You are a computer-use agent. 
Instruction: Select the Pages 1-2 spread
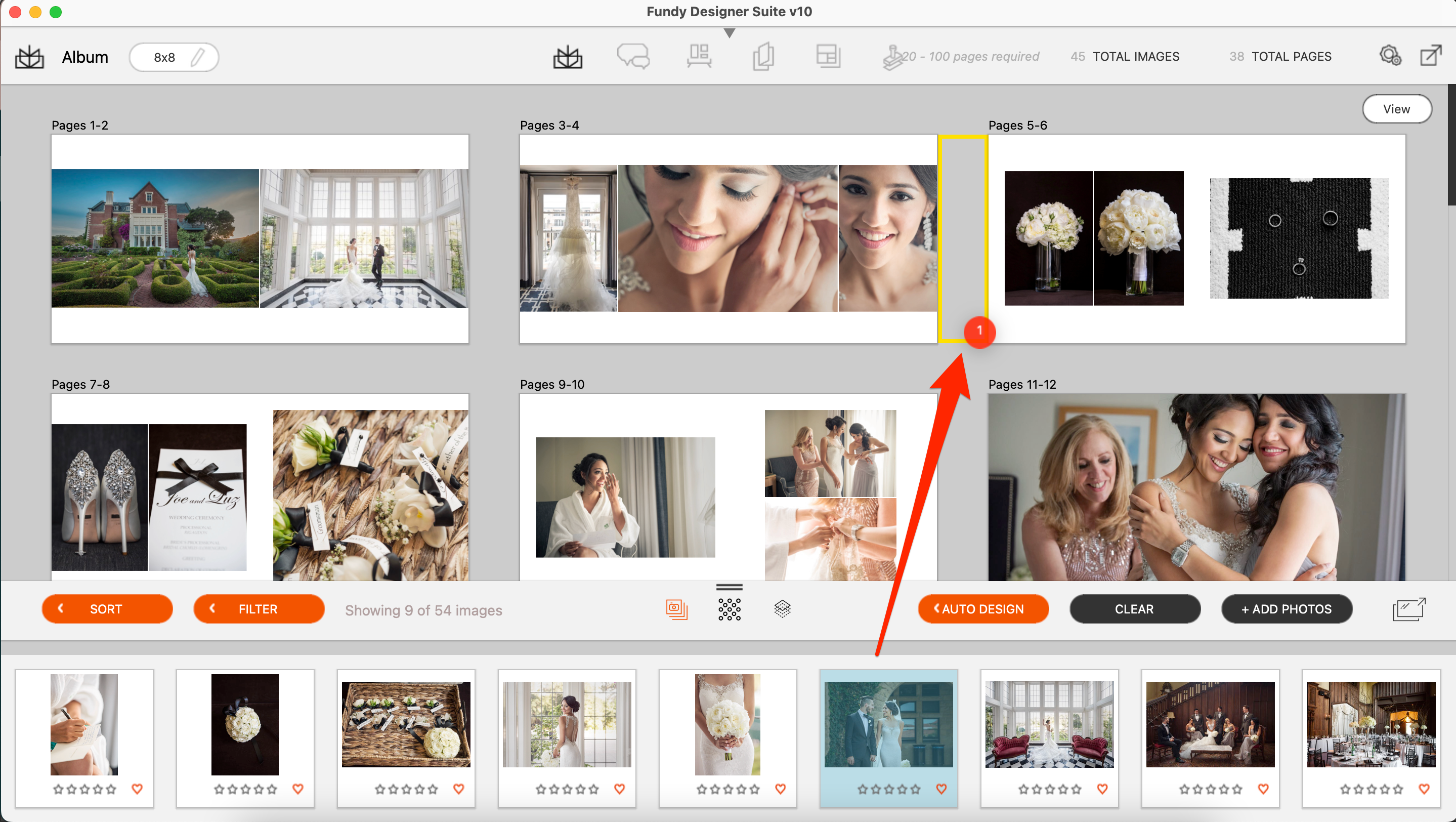pos(260,238)
